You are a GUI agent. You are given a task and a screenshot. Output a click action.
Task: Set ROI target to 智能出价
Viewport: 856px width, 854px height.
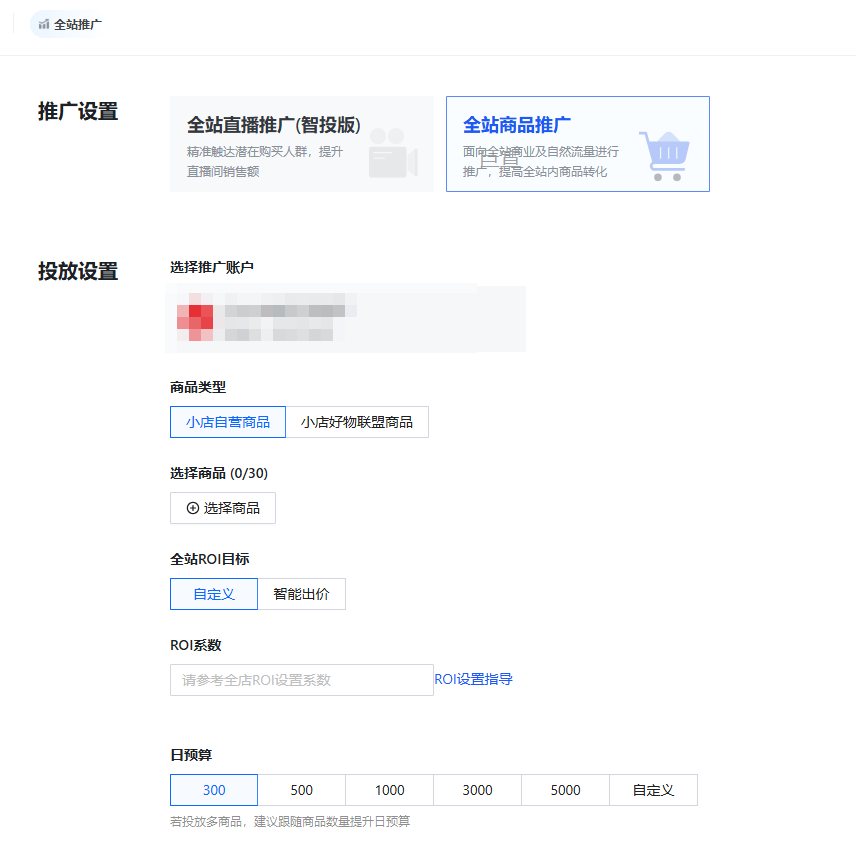(301, 594)
